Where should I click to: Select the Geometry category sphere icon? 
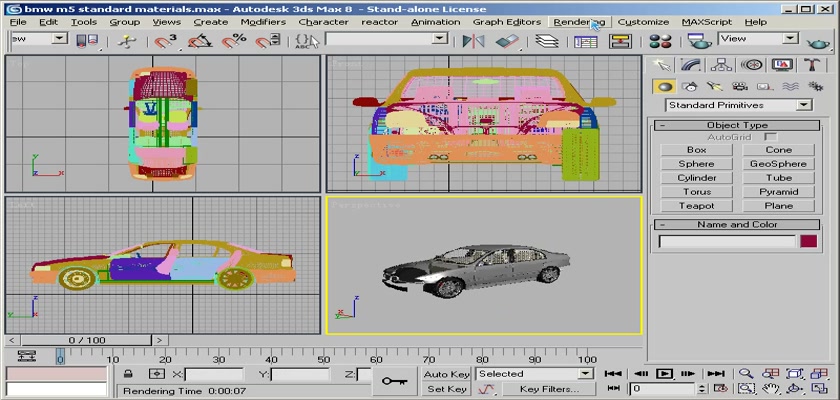pos(665,86)
